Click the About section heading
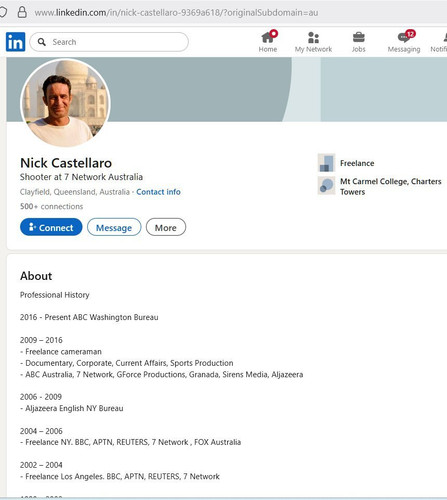Screen dimensions: 447x500 (36, 276)
